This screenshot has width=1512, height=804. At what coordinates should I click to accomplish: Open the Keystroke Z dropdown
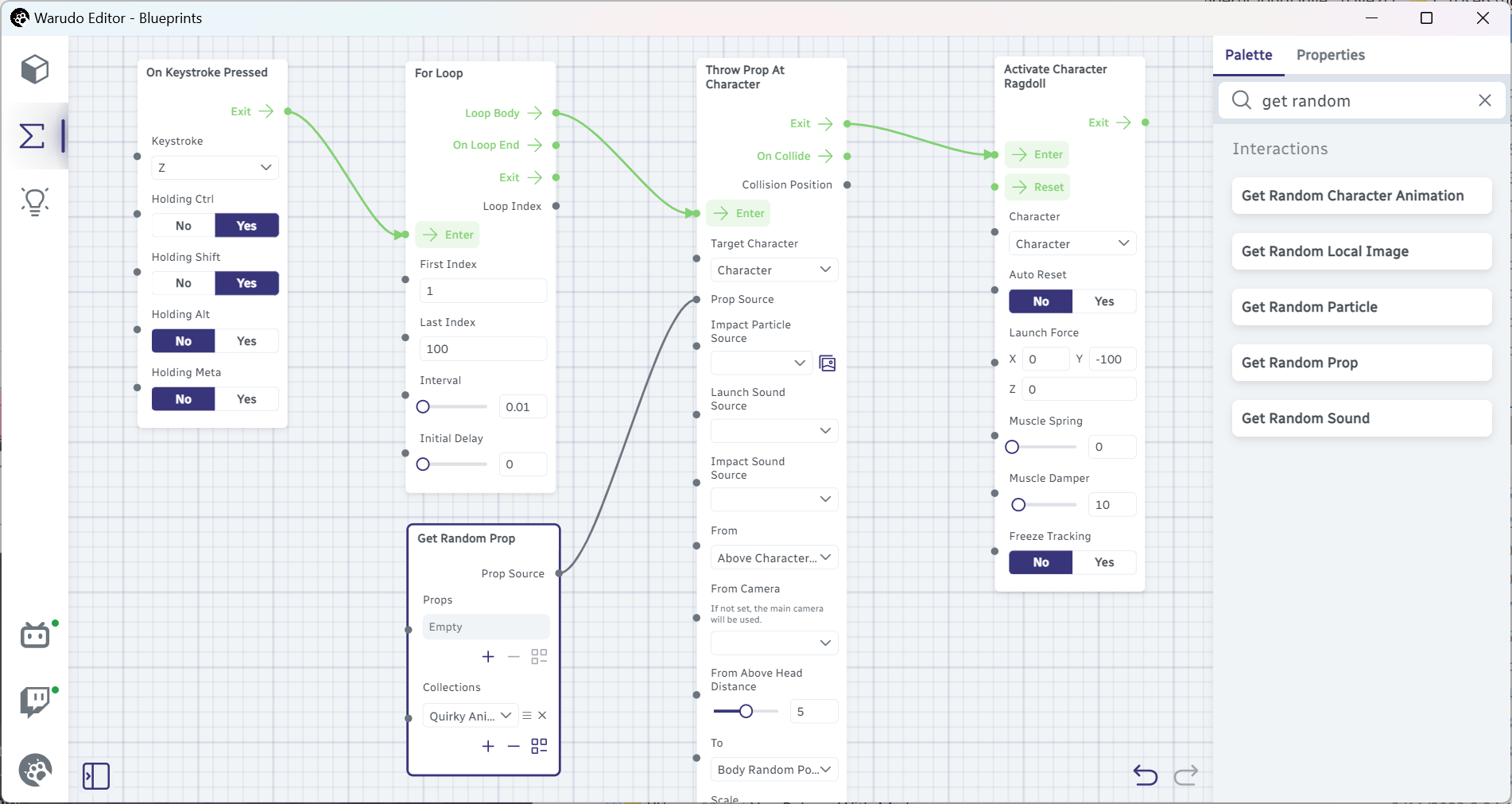(x=215, y=168)
